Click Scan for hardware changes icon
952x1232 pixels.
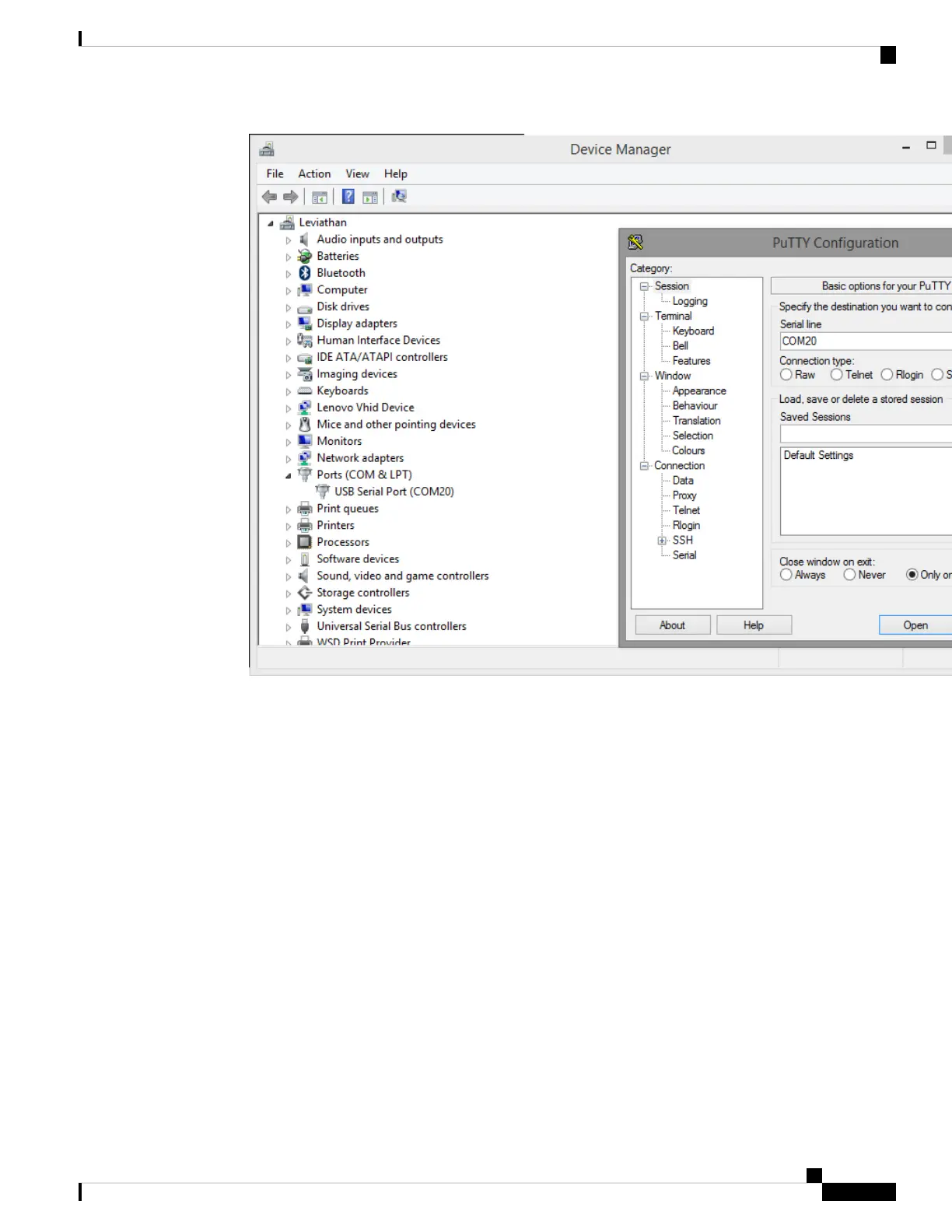pos(399,197)
